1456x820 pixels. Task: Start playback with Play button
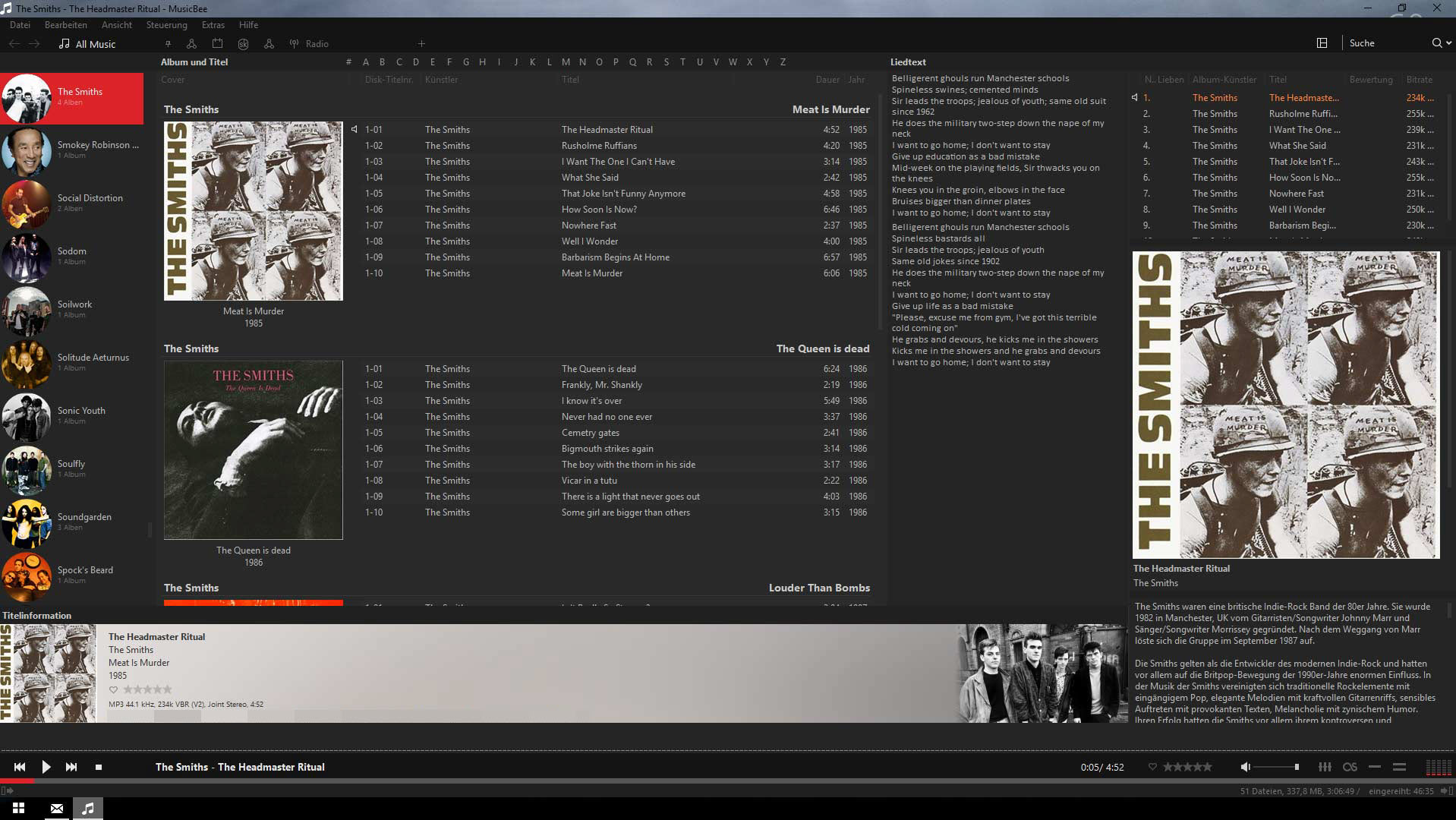pos(46,767)
